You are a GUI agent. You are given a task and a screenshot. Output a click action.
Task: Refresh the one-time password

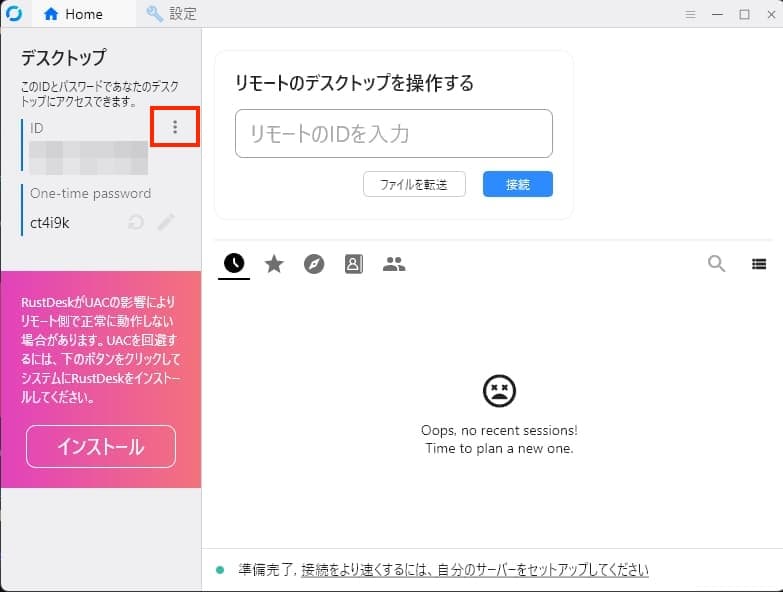(x=136, y=222)
